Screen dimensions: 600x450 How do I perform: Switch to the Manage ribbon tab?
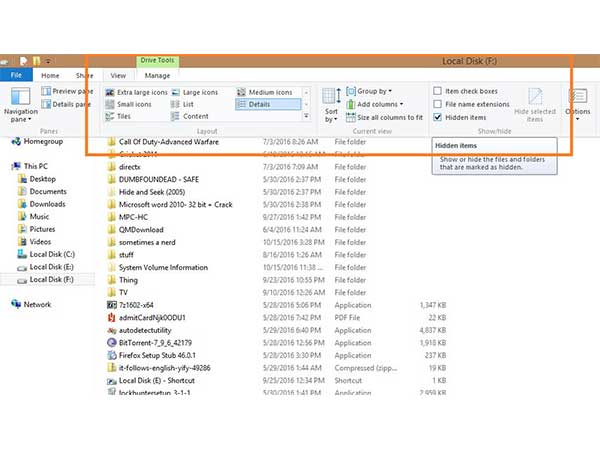click(157, 75)
